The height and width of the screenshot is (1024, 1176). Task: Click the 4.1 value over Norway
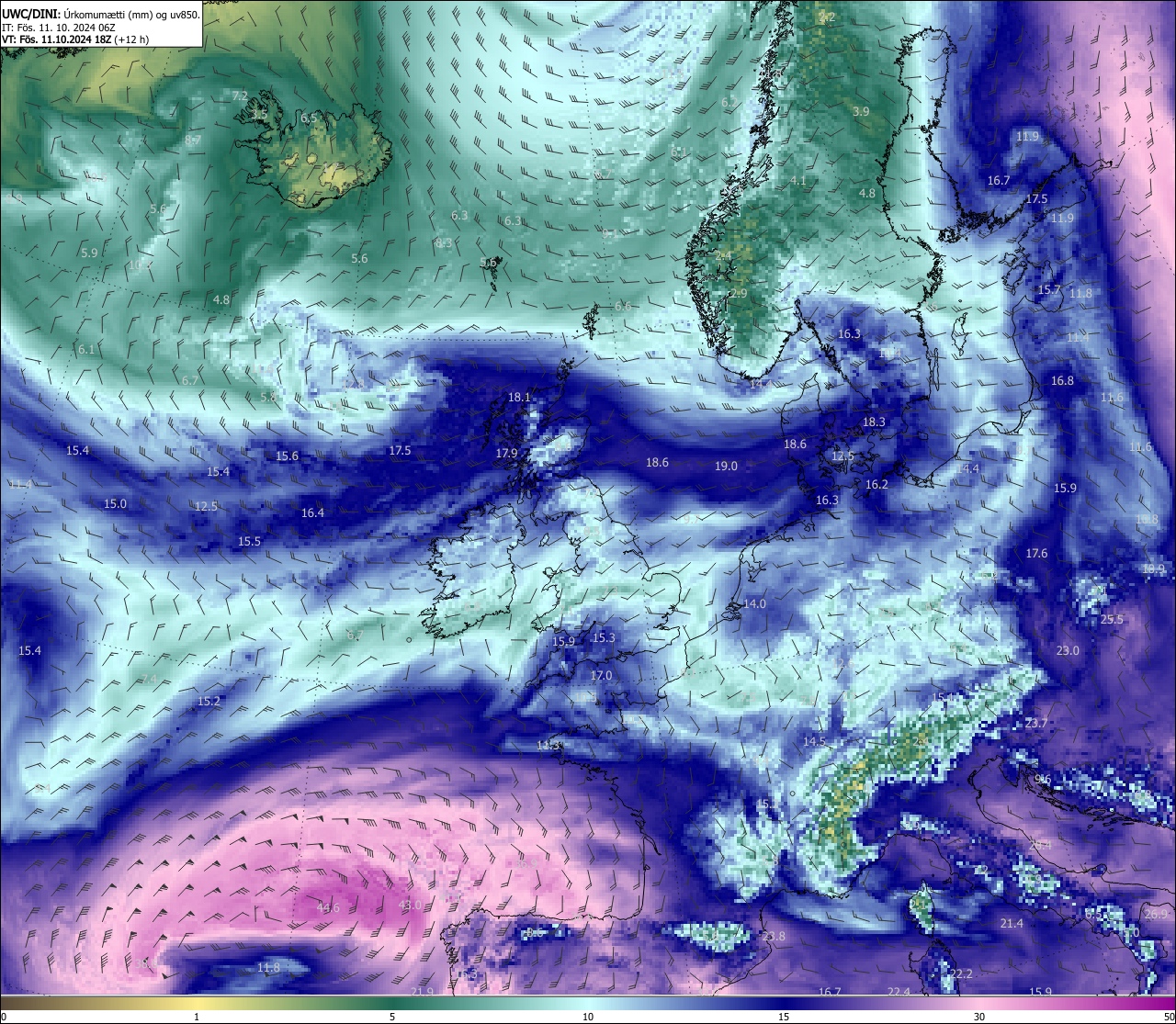[798, 181]
